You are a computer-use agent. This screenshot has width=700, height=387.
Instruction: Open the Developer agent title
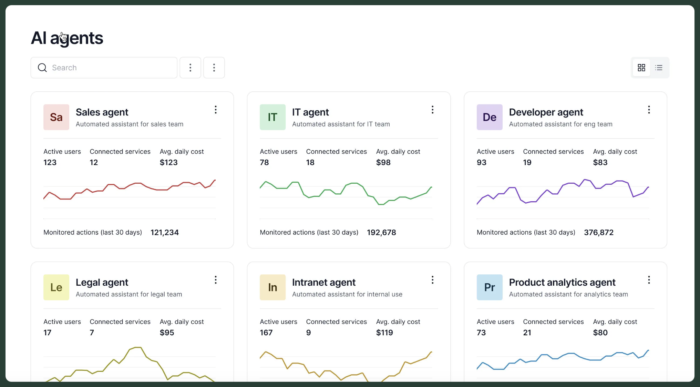click(546, 112)
